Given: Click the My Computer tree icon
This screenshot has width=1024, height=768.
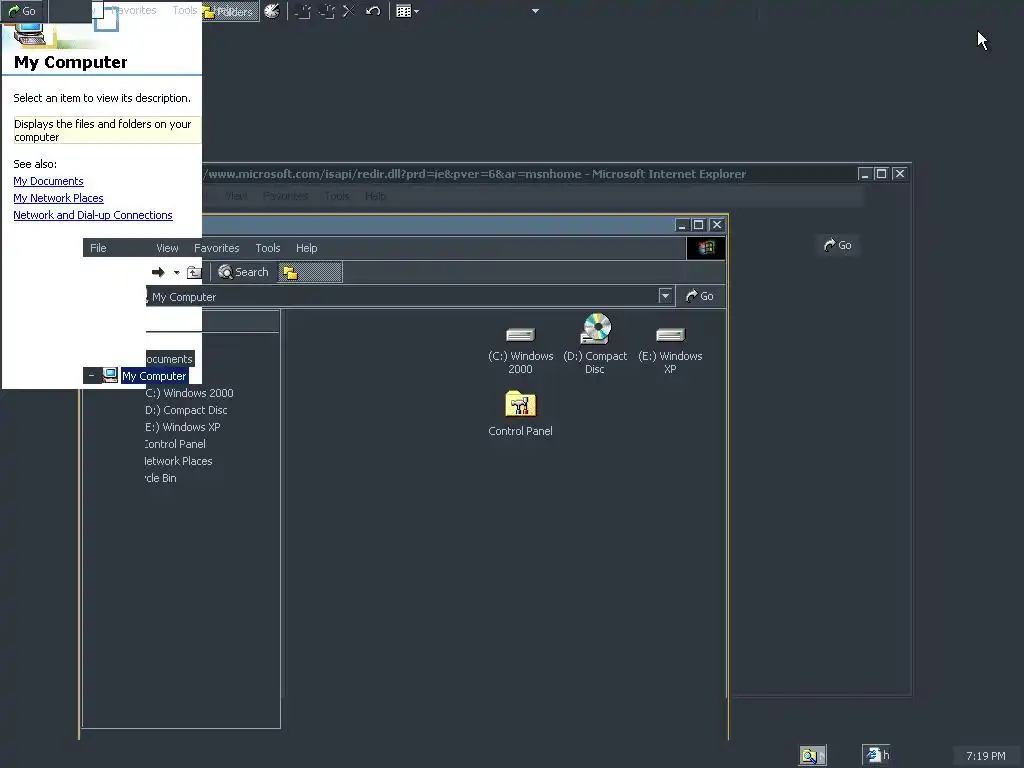Looking at the screenshot, I should click(x=110, y=376).
